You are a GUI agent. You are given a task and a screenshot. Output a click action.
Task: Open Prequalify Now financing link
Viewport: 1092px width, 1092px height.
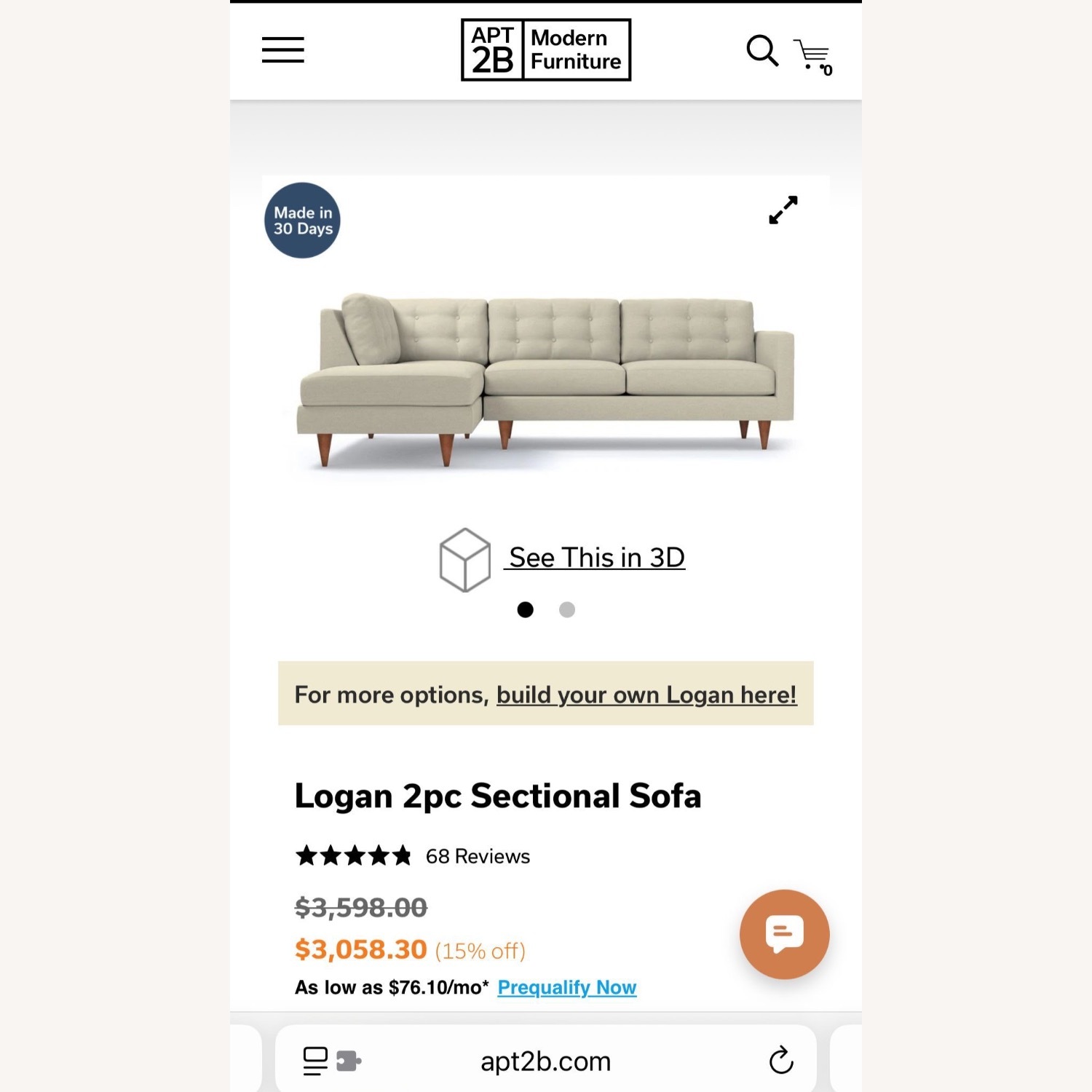pyautogui.click(x=566, y=988)
